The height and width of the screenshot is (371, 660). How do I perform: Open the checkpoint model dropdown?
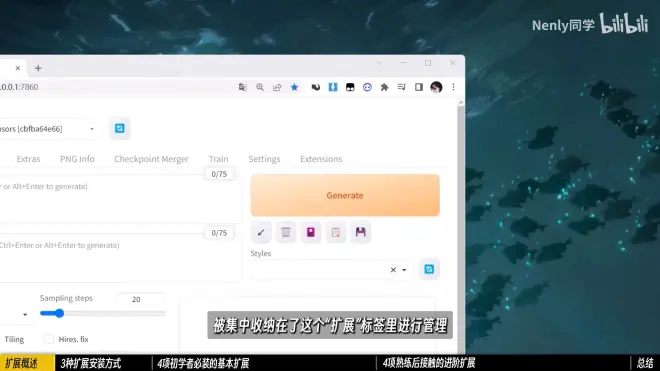pyautogui.click(x=47, y=129)
